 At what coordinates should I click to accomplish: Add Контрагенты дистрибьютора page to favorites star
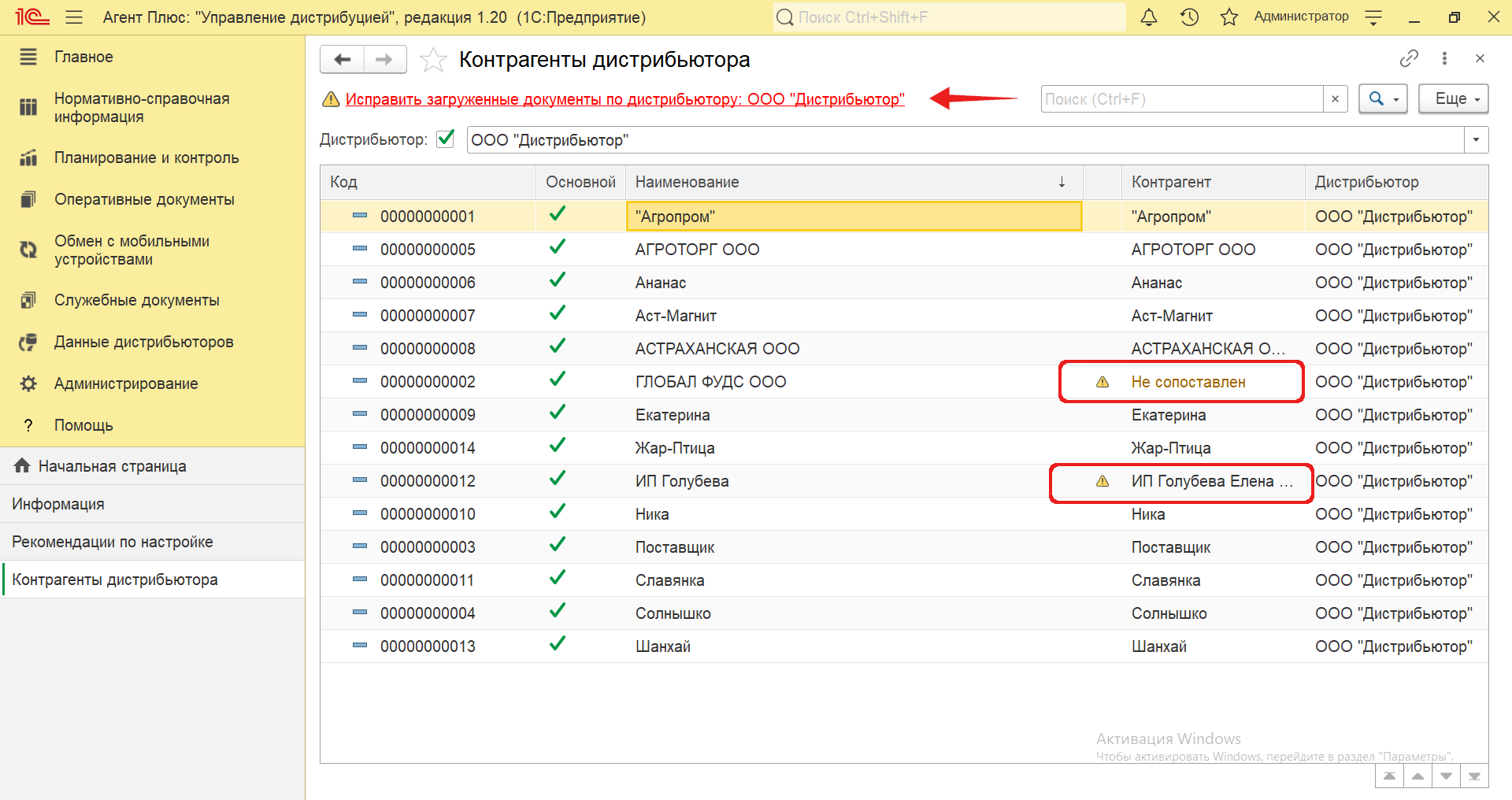433,60
